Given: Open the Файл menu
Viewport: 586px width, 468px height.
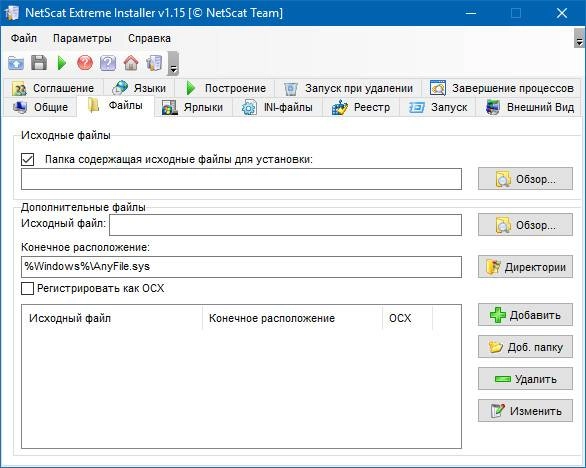Looking at the screenshot, I should coord(24,38).
